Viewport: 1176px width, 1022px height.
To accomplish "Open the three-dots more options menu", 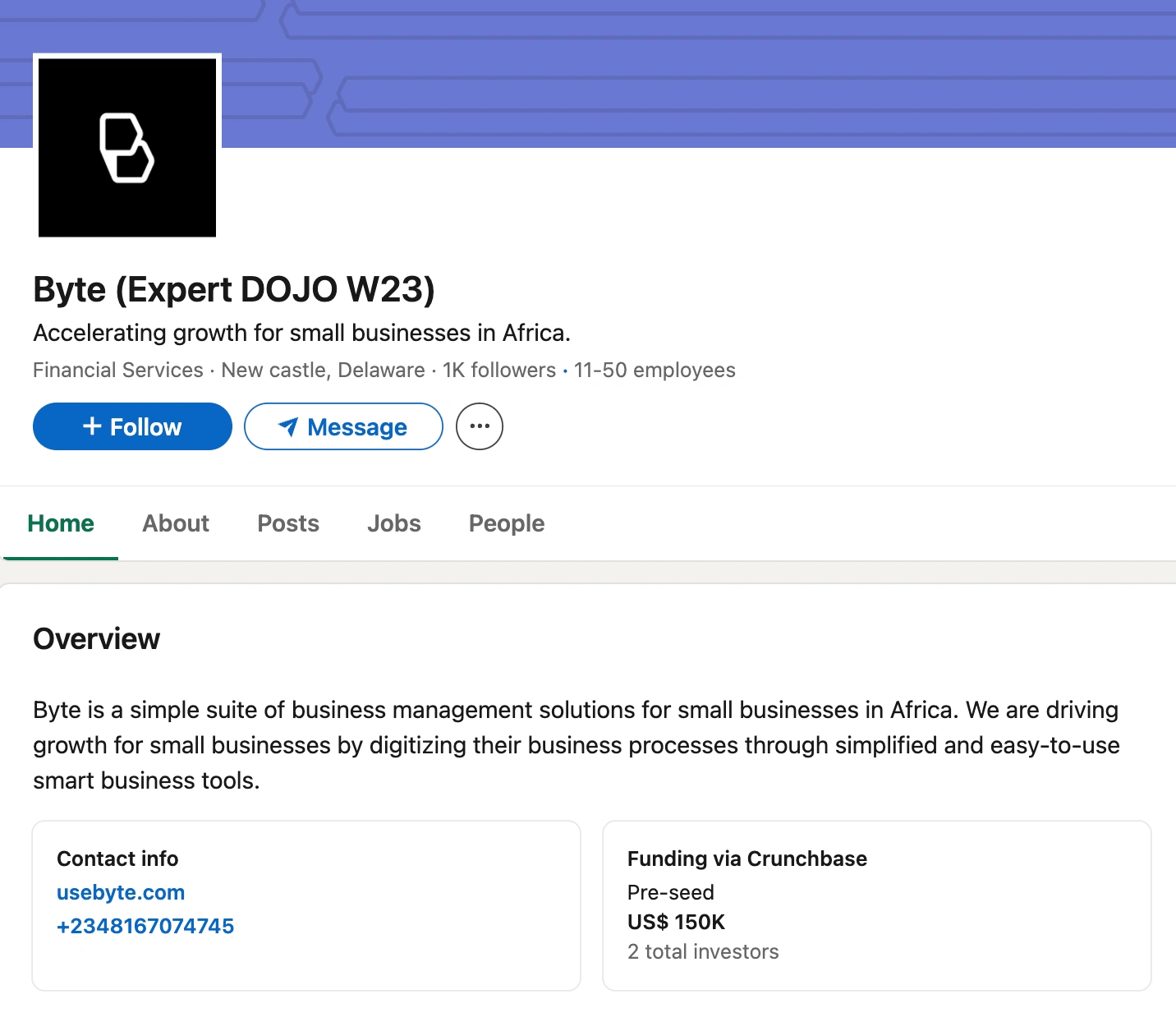I will [x=480, y=426].
